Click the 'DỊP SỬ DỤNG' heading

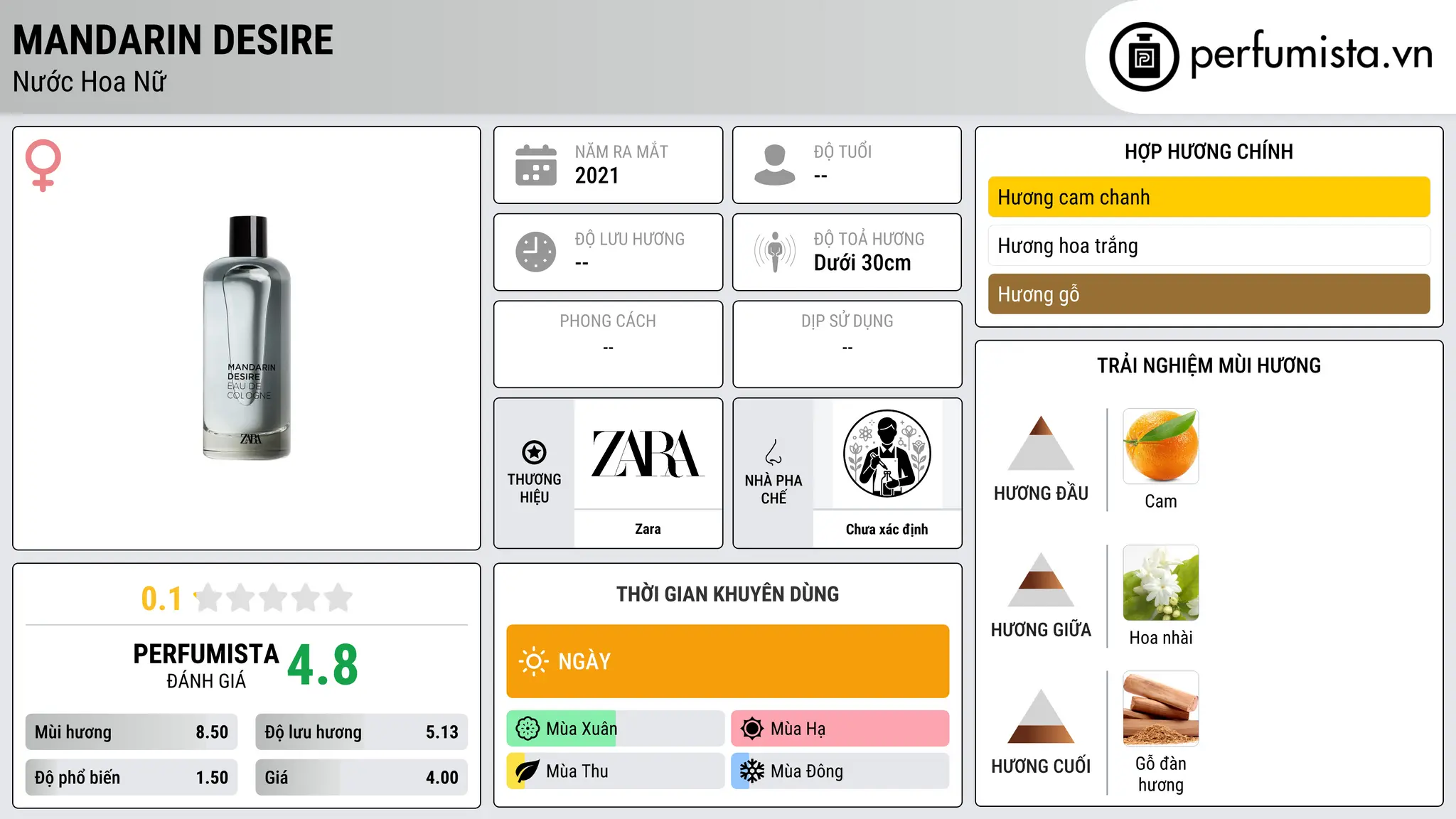847,321
